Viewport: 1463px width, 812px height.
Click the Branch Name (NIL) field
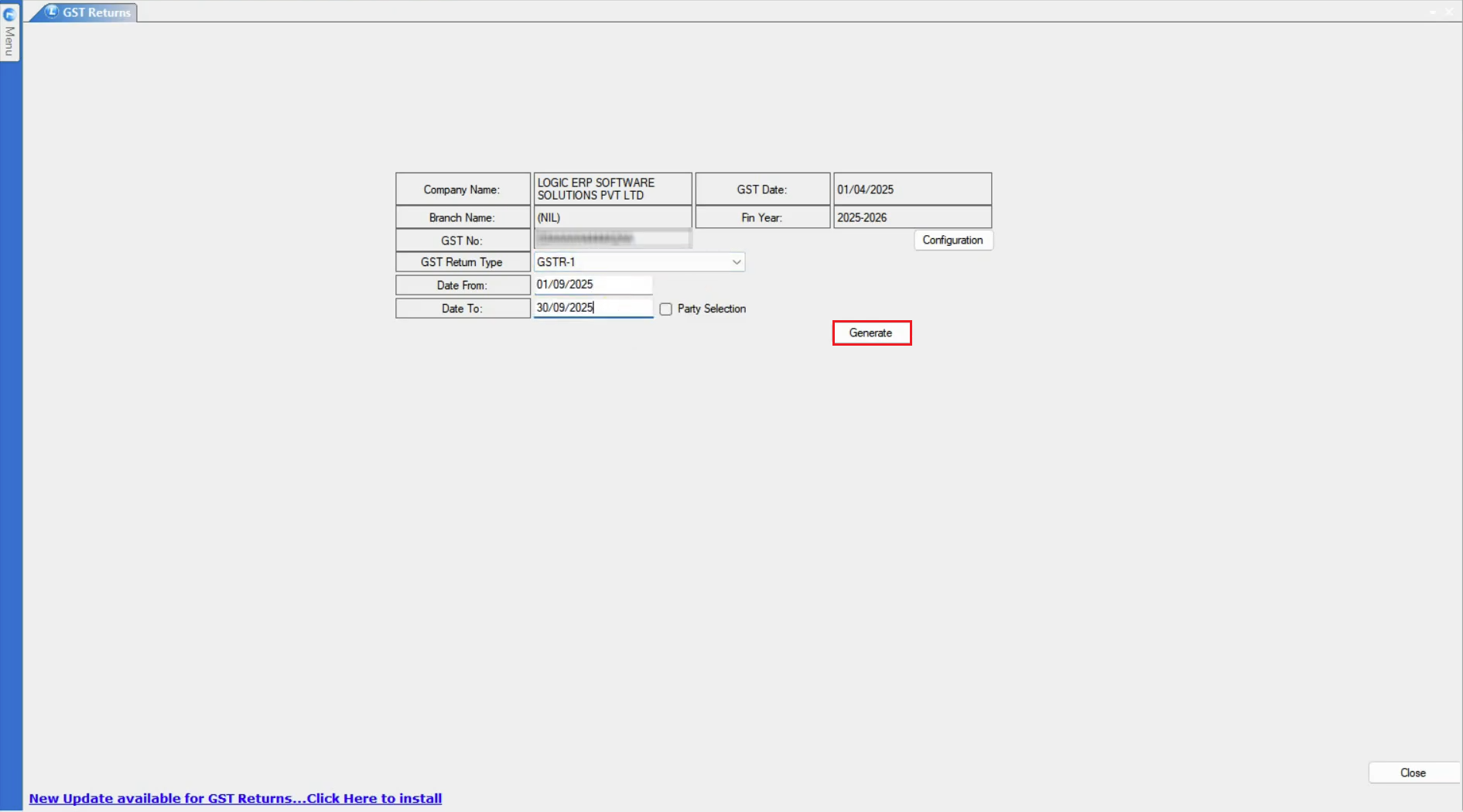point(612,217)
